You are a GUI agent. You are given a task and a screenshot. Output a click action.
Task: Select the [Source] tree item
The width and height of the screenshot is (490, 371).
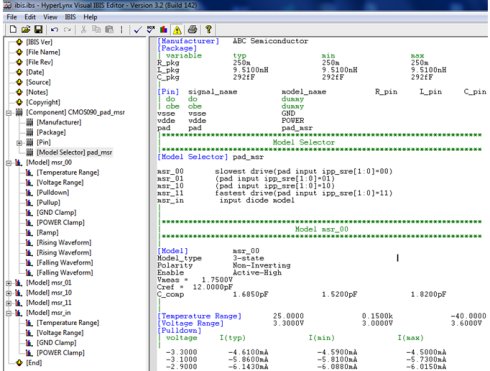tap(38, 82)
